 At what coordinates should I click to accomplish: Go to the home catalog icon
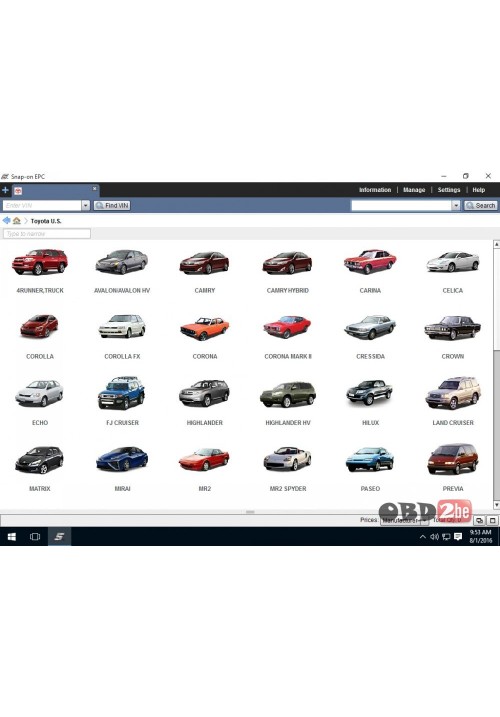coord(17,220)
